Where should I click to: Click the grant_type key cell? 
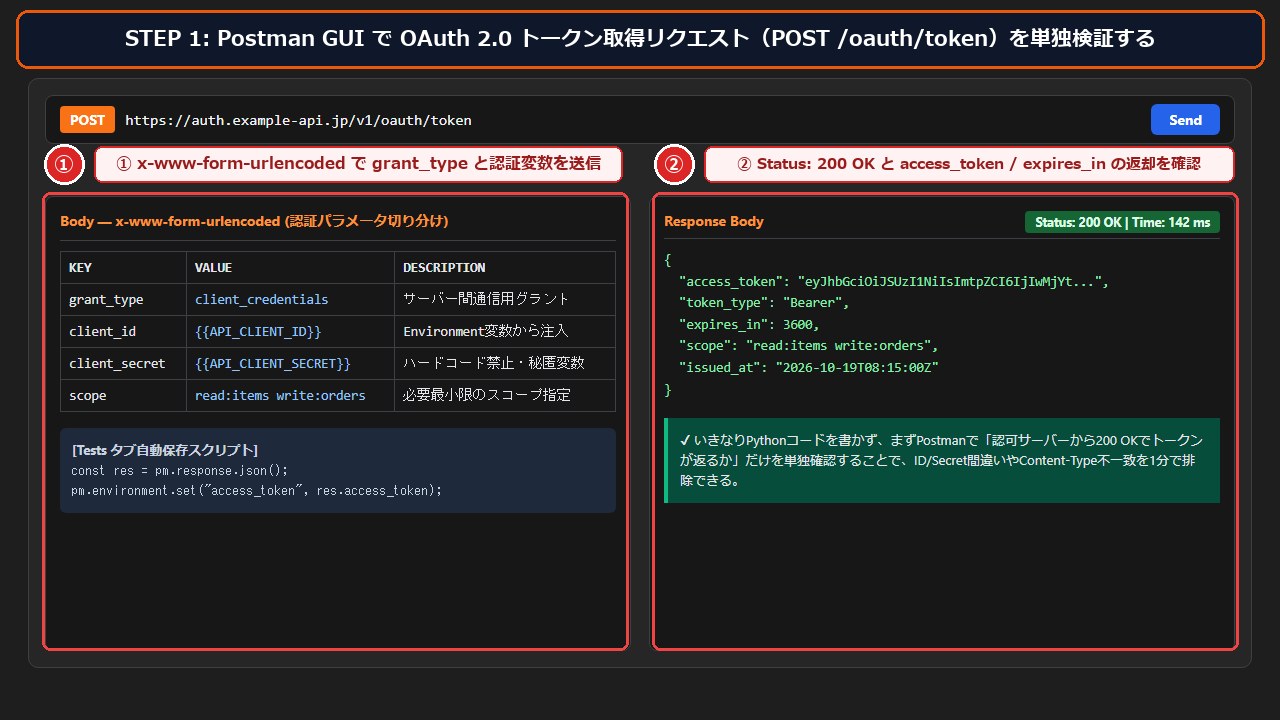123,299
